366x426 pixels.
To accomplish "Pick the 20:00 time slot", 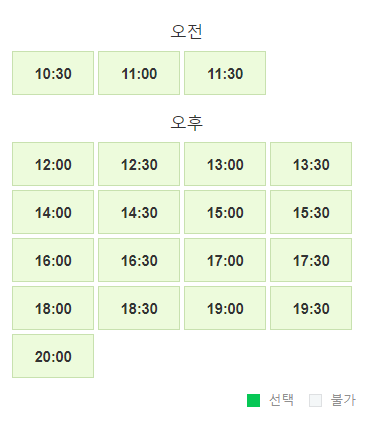I will coord(53,356).
